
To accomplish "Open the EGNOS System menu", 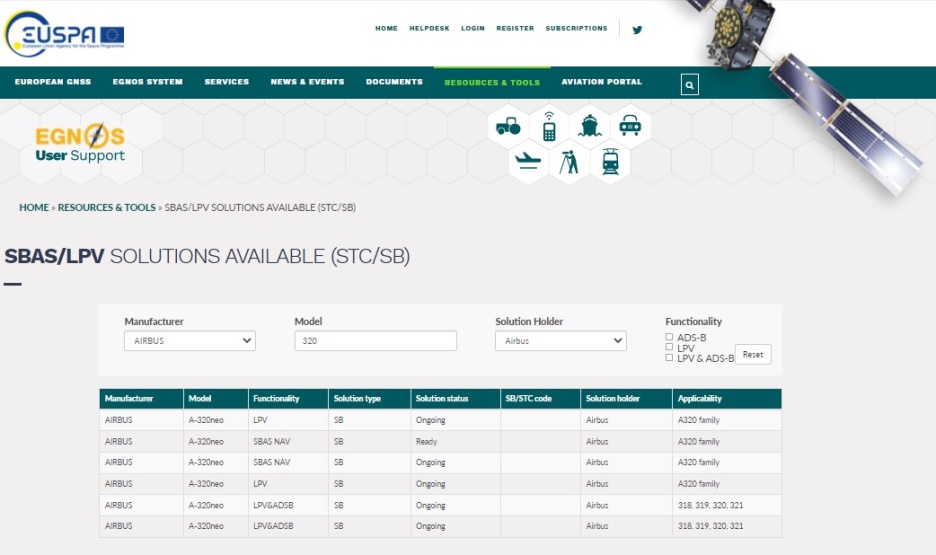I will (147, 82).
